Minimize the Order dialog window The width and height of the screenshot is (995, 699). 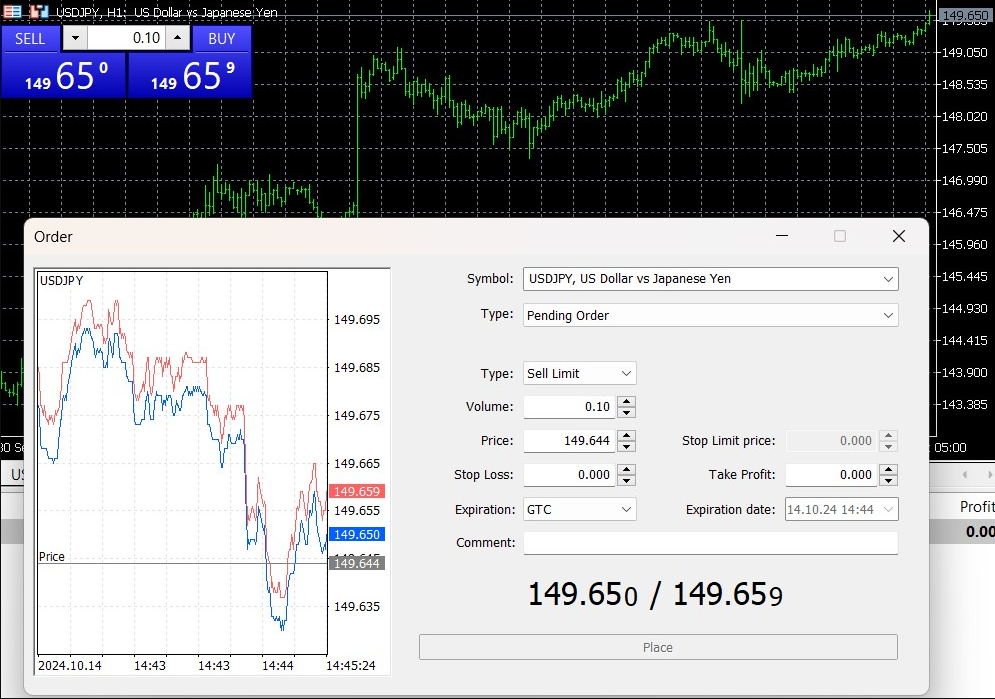(x=782, y=236)
